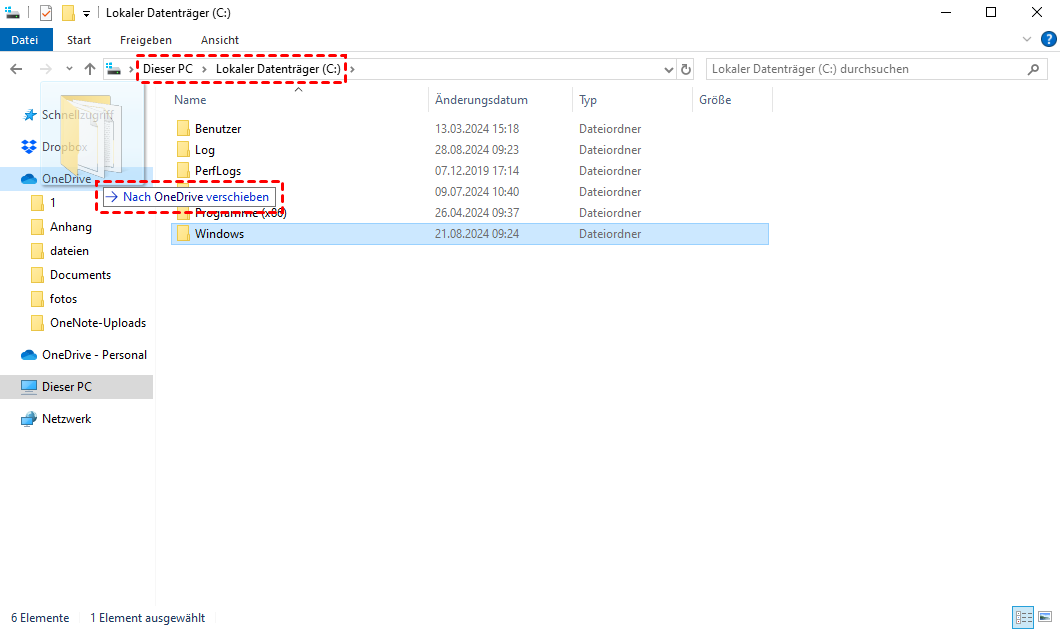1061x629 pixels.
Task: Open the Datei menu
Action: point(25,40)
